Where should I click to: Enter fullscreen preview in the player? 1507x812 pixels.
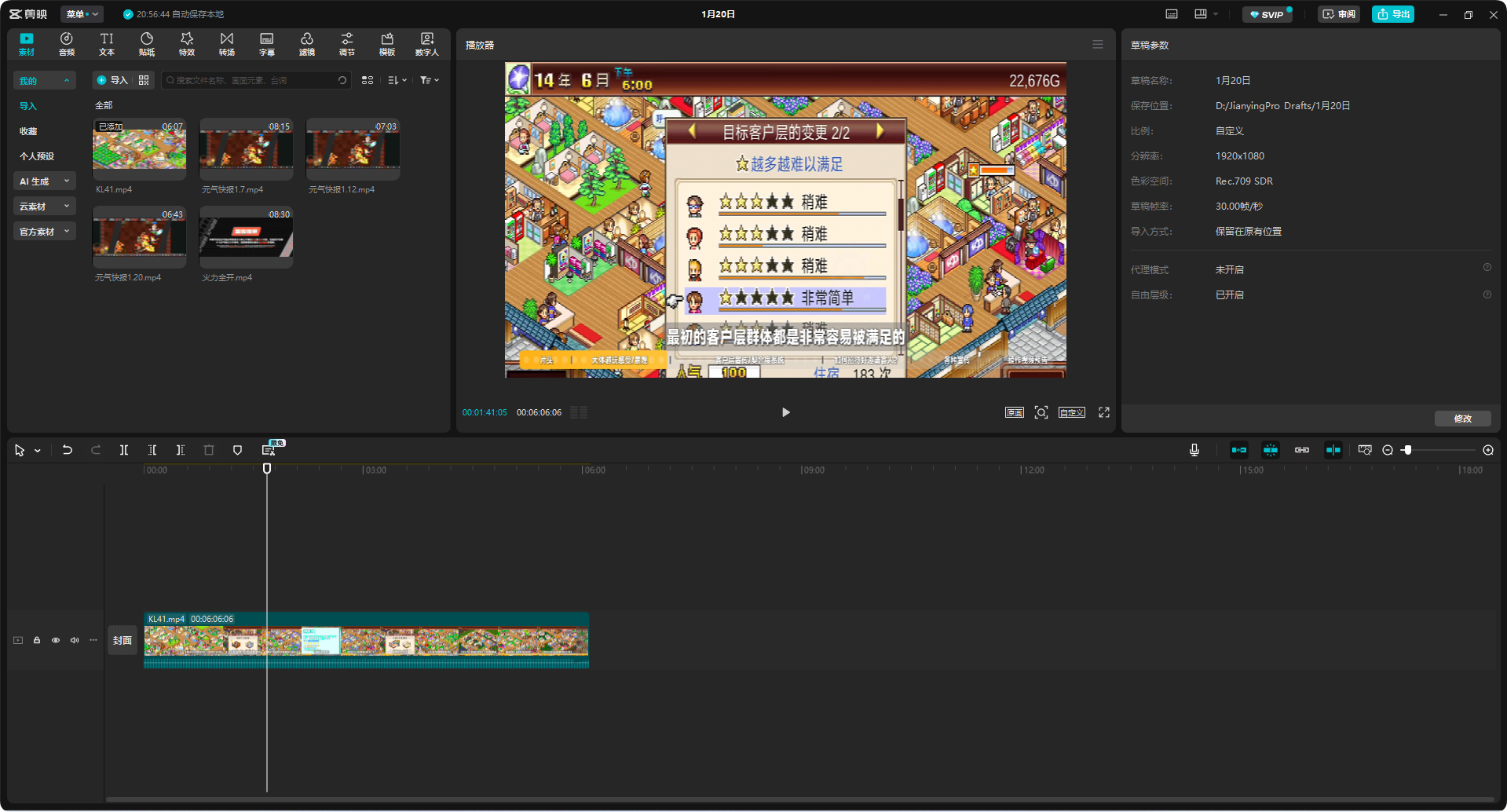(x=1103, y=412)
